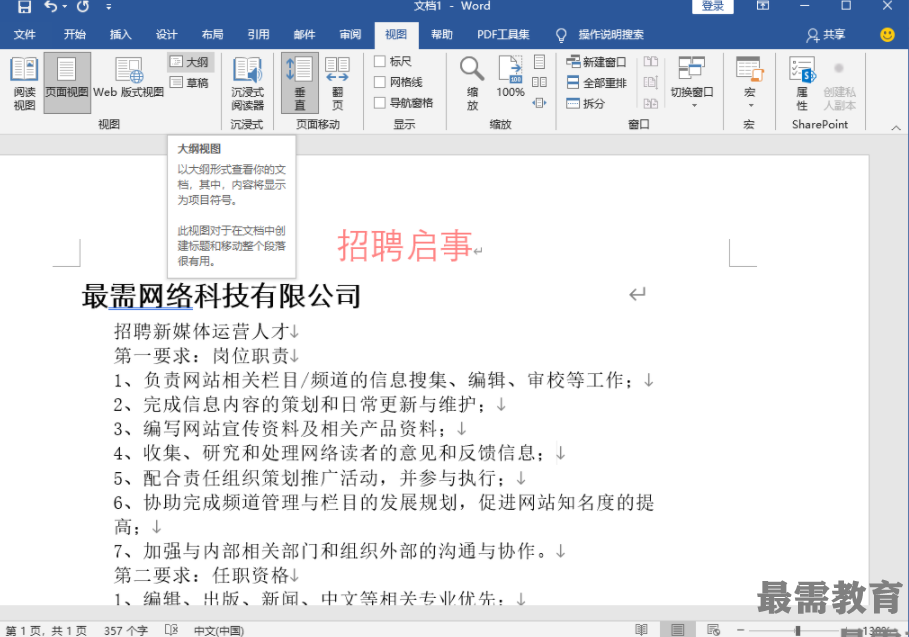Image resolution: width=909 pixels, height=637 pixels.
Task: Switch to the 开始 (Home) tab
Action: point(75,35)
